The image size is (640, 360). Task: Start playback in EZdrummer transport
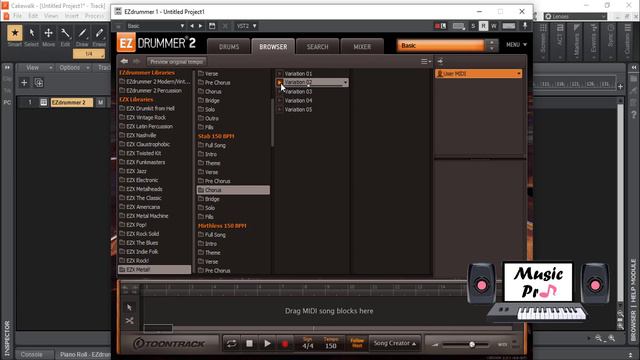tap(267, 344)
